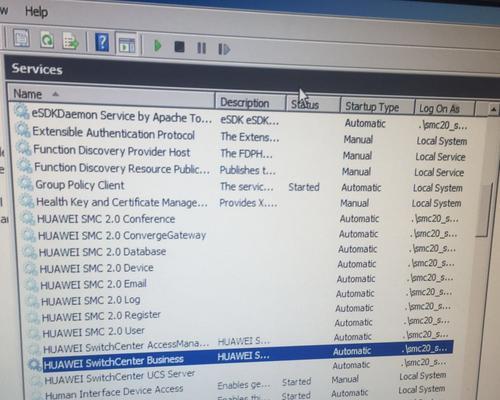The width and height of the screenshot is (500, 400).
Task: Click gear icon of Extensible Authentication Protocol
Action: click(23, 130)
